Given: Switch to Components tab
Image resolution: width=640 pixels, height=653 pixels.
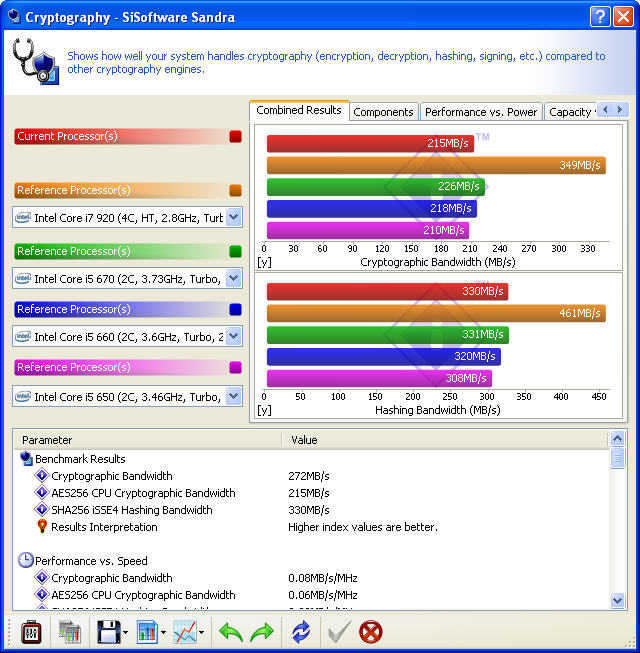Looking at the screenshot, I should click(383, 112).
